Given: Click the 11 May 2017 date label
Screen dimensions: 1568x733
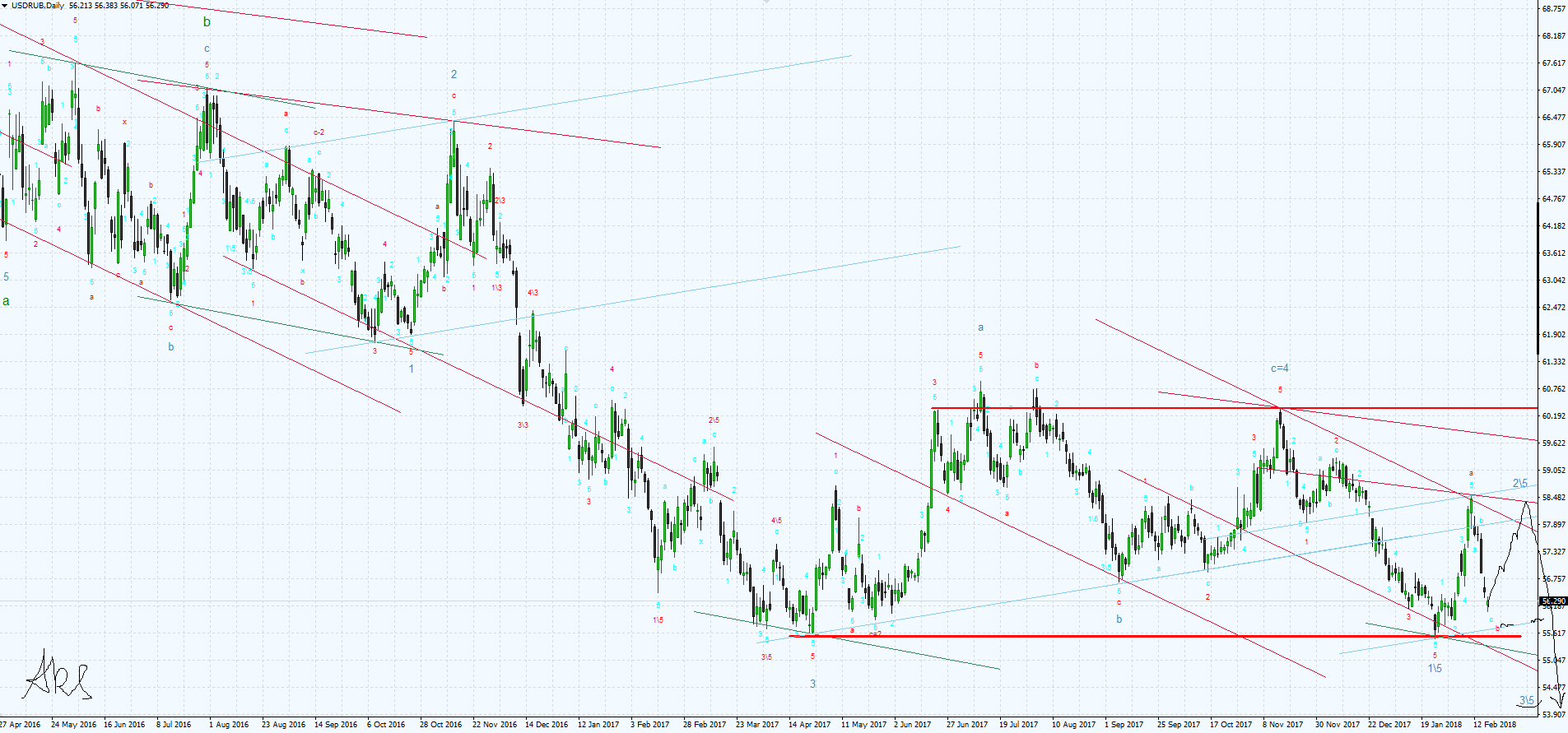Looking at the screenshot, I should coord(863,725).
